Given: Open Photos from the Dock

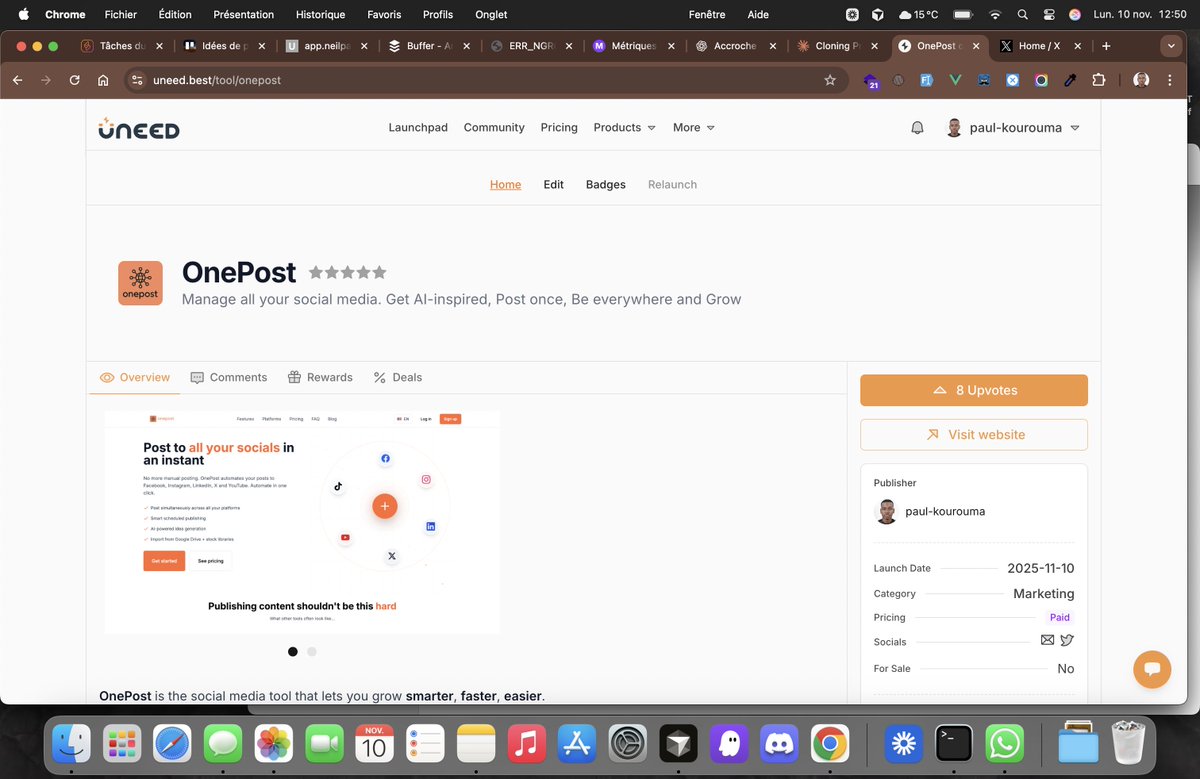Looking at the screenshot, I should click(x=274, y=743).
